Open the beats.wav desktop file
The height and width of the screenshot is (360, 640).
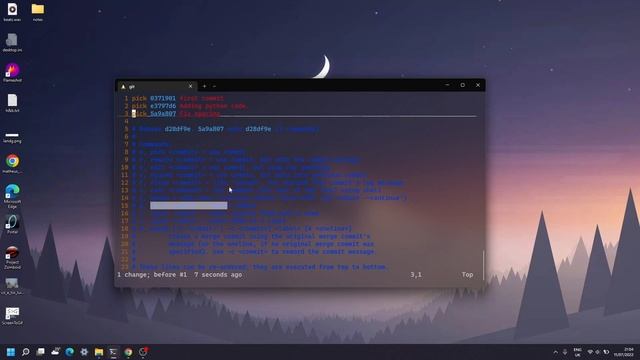(x=12, y=12)
